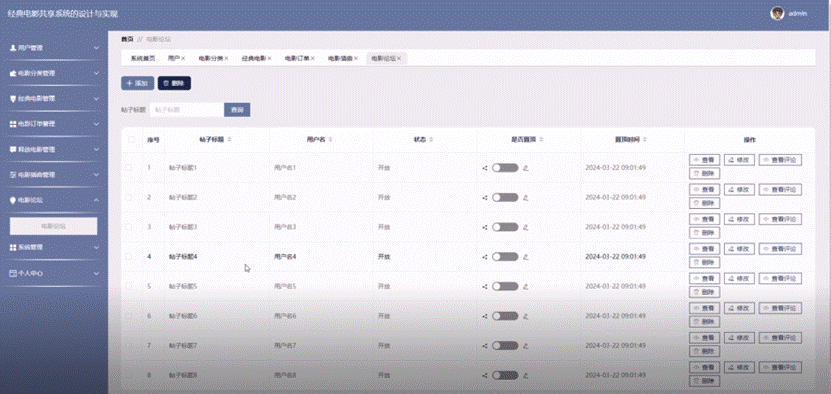Check the checkbox for row 4

click(128, 257)
